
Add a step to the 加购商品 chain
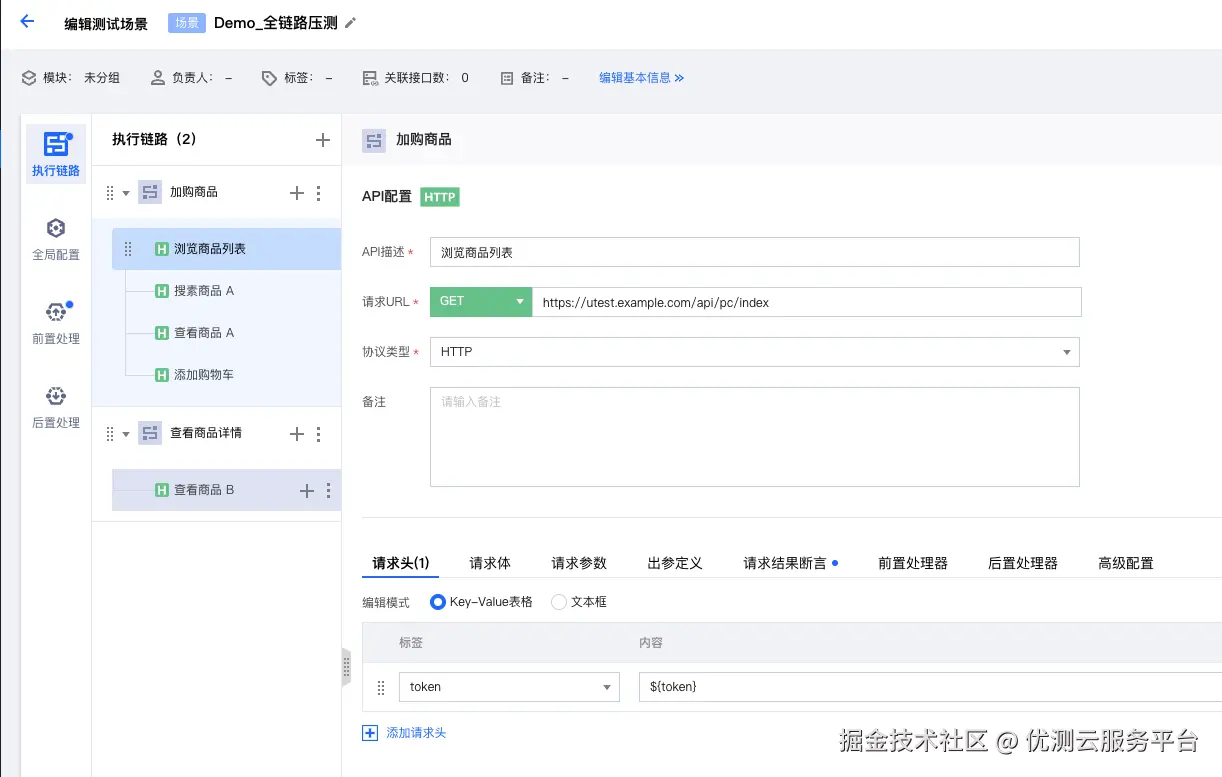point(296,193)
